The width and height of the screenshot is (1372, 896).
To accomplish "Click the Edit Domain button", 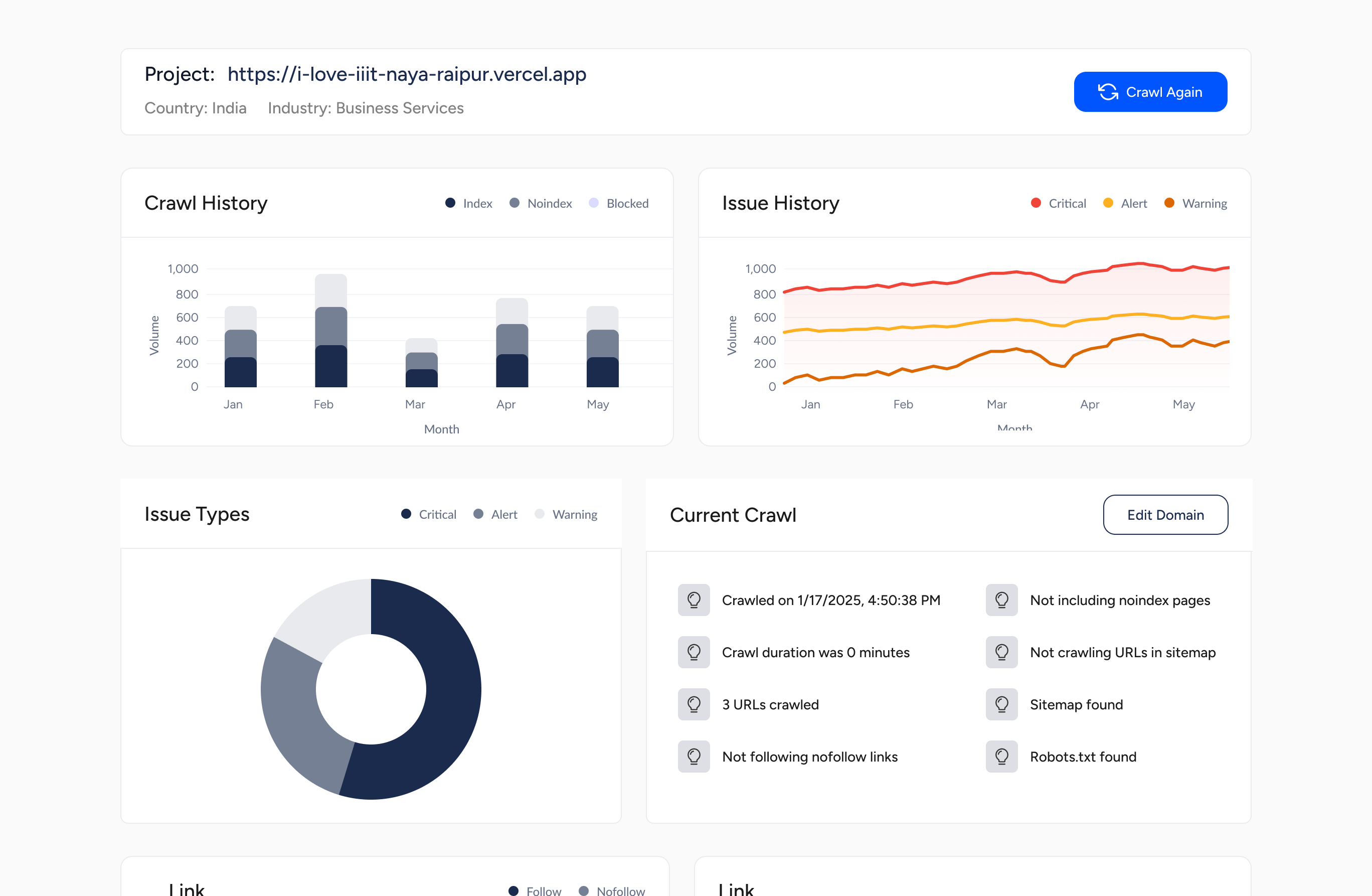I will 1165,514.
